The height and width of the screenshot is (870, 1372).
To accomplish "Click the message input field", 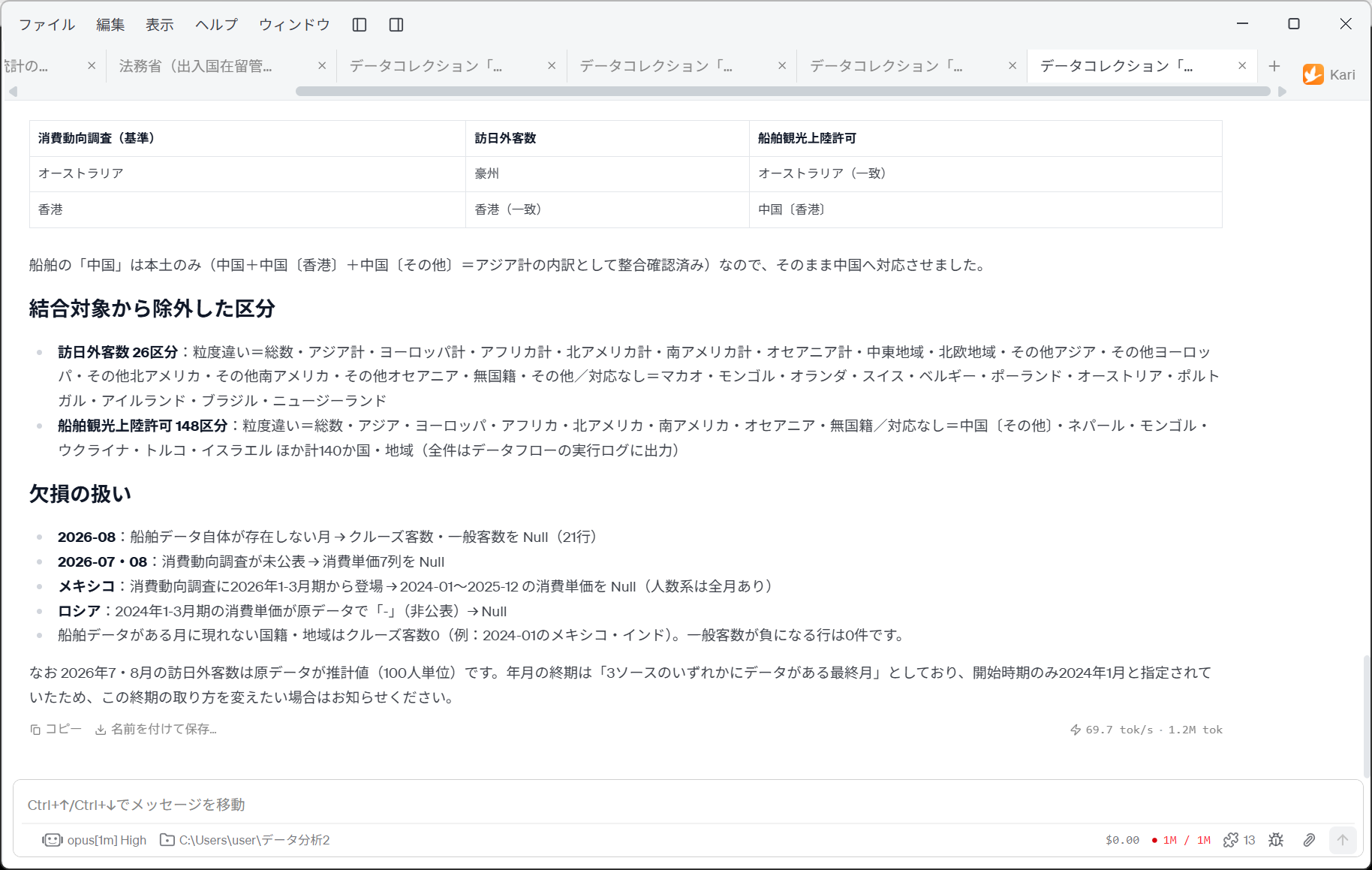I will [x=688, y=805].
